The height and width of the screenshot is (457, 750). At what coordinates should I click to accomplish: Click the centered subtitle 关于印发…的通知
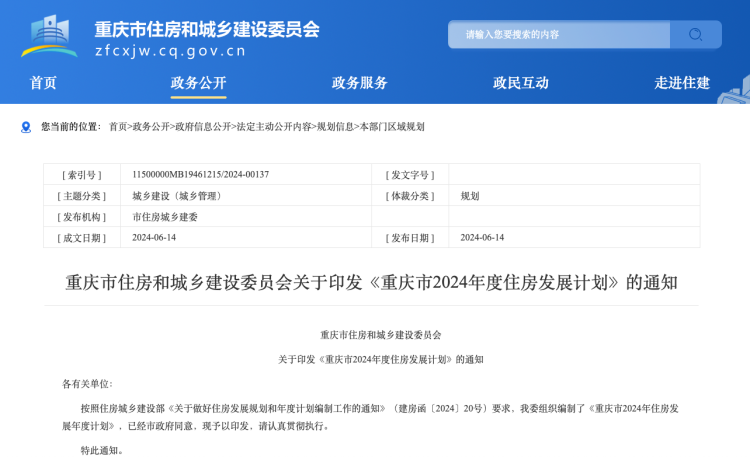[x=381, y=359]
